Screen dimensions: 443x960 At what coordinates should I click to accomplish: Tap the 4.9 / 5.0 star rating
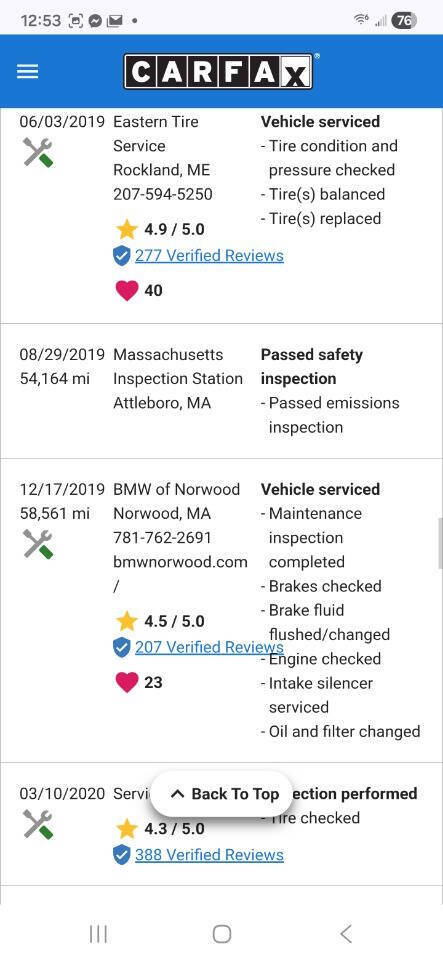coord(160,230)
